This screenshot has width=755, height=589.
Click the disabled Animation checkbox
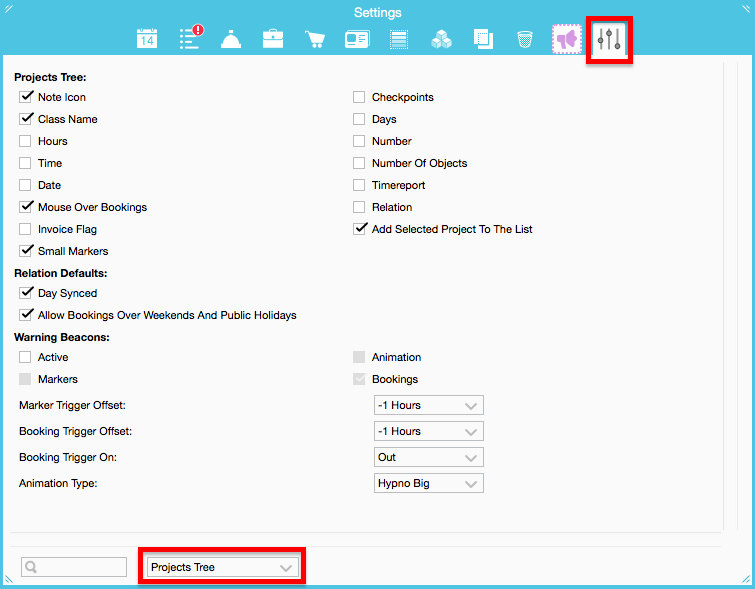[359, 357]
